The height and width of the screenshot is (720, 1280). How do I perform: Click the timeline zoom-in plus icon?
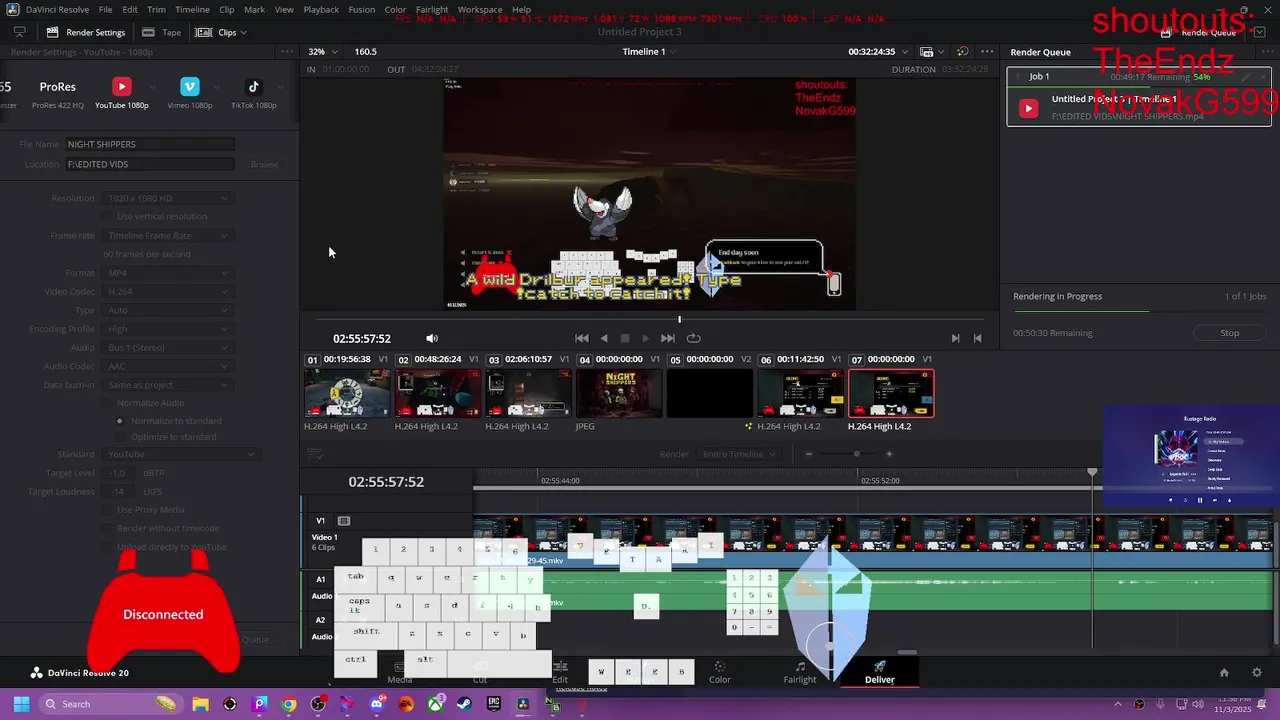point(889,454)
